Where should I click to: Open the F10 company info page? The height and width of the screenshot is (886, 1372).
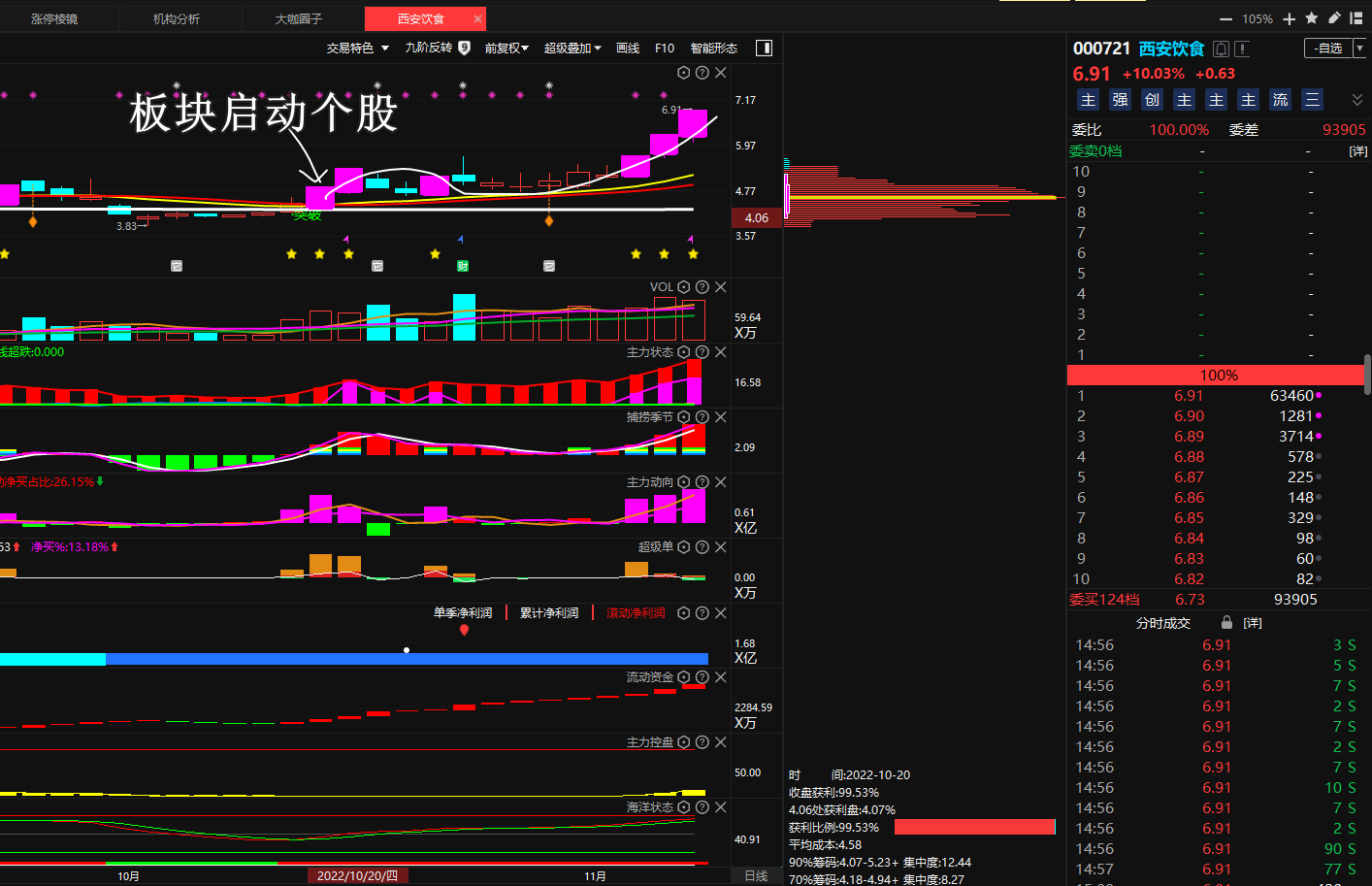pyautogui.click(x=665, y=49)
